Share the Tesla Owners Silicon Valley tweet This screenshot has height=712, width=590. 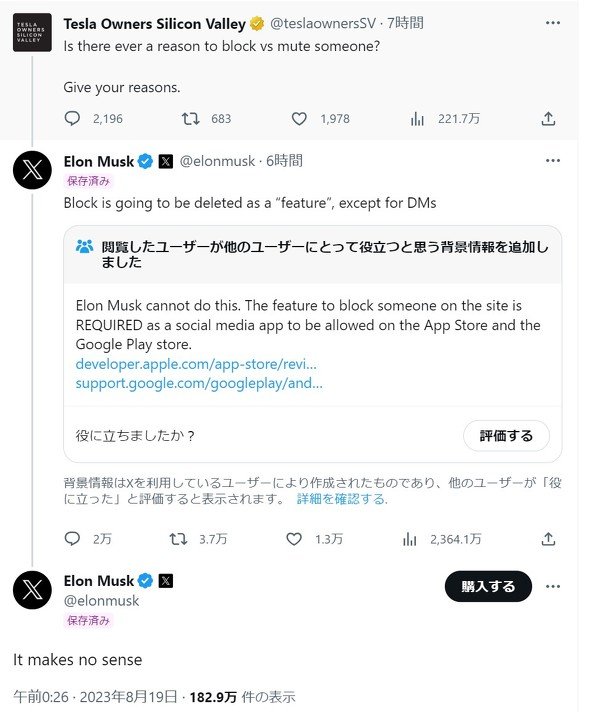[548, 119]
